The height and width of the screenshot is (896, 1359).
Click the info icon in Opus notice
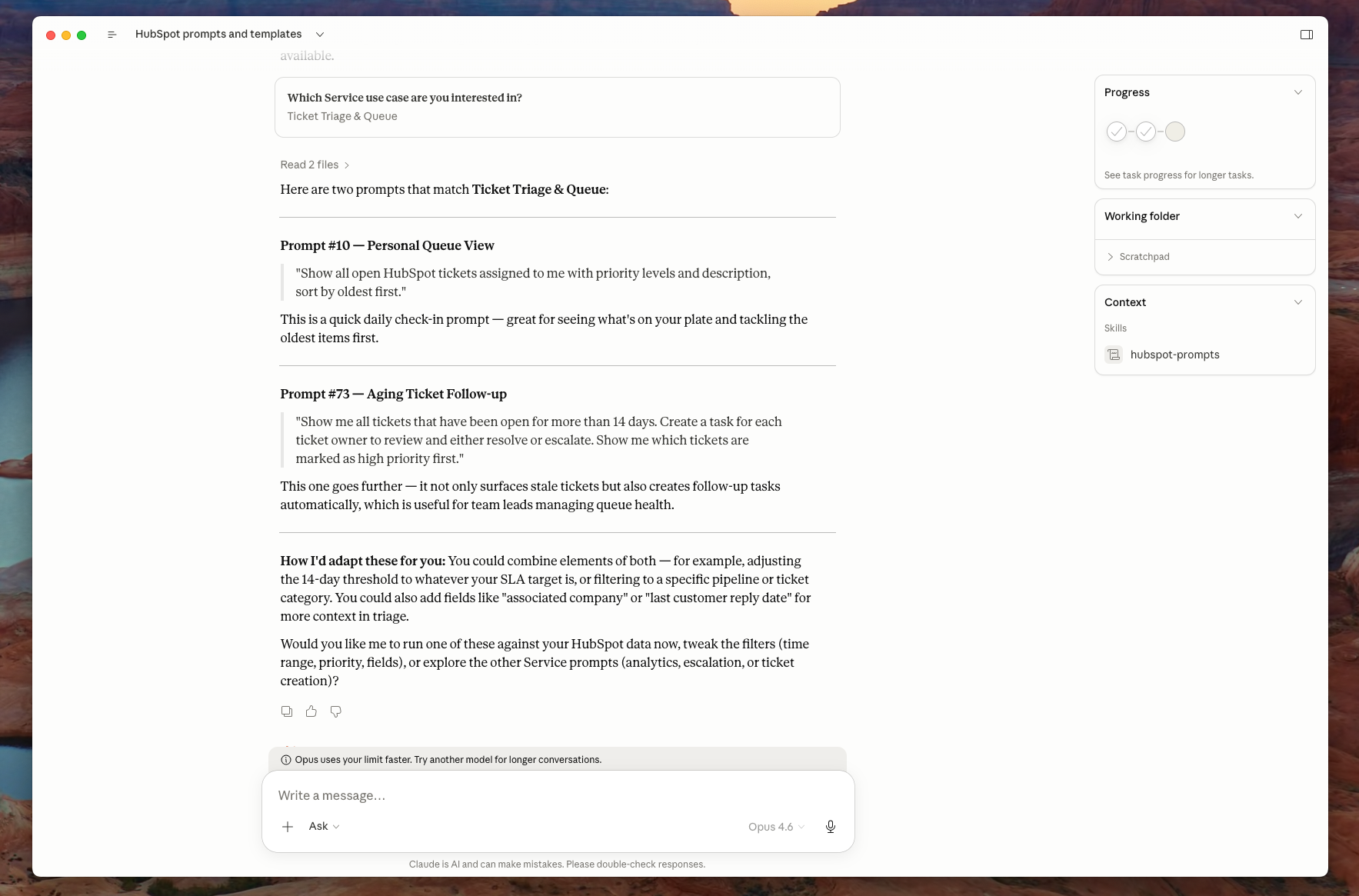click(286, 760)
